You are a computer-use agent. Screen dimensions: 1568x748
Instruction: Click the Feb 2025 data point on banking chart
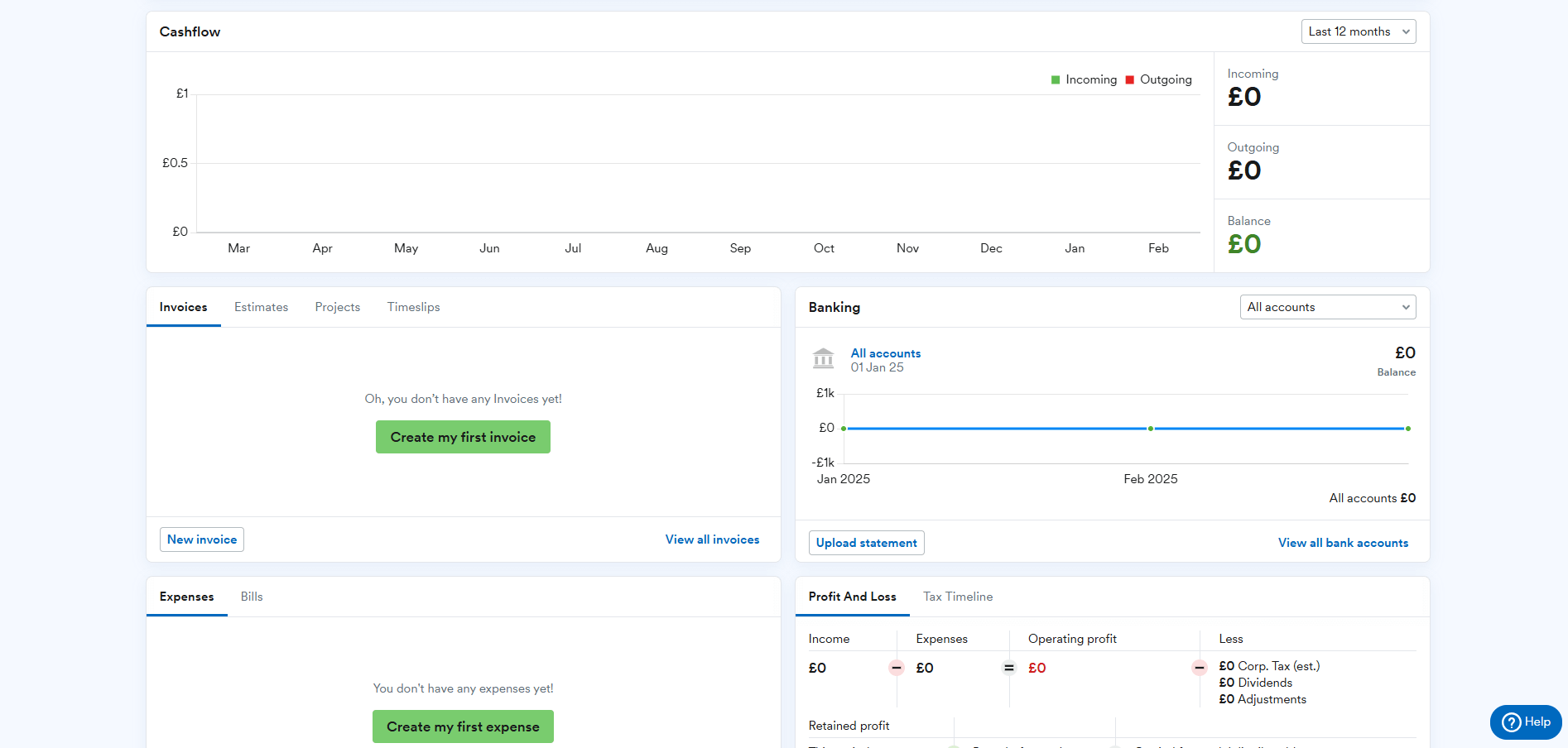point(1150,429)
